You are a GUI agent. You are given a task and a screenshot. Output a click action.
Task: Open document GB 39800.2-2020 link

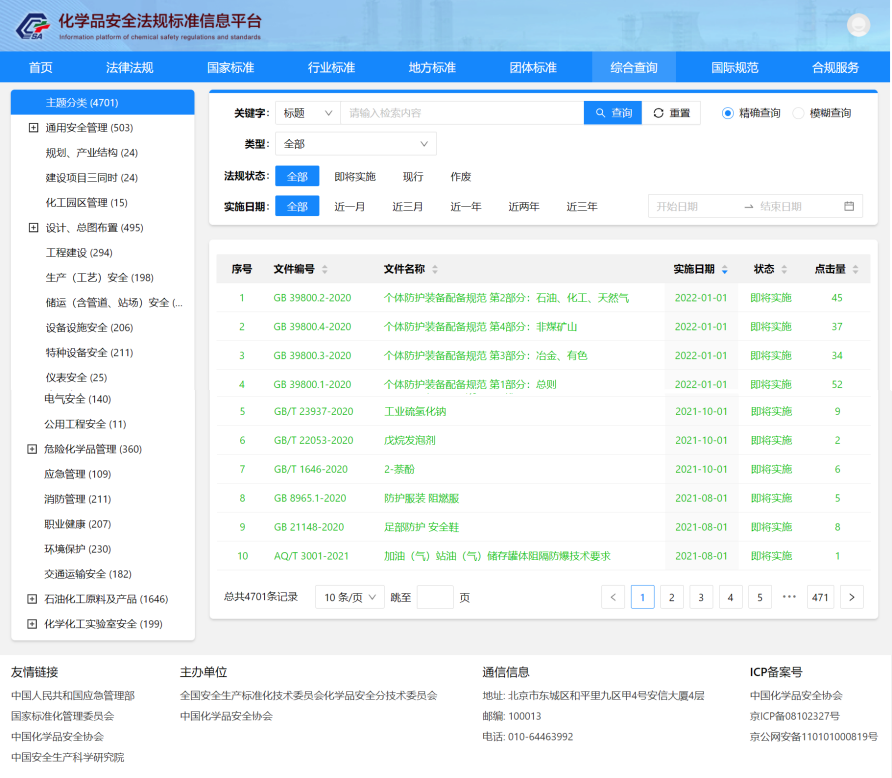click(x=312, y=298)
